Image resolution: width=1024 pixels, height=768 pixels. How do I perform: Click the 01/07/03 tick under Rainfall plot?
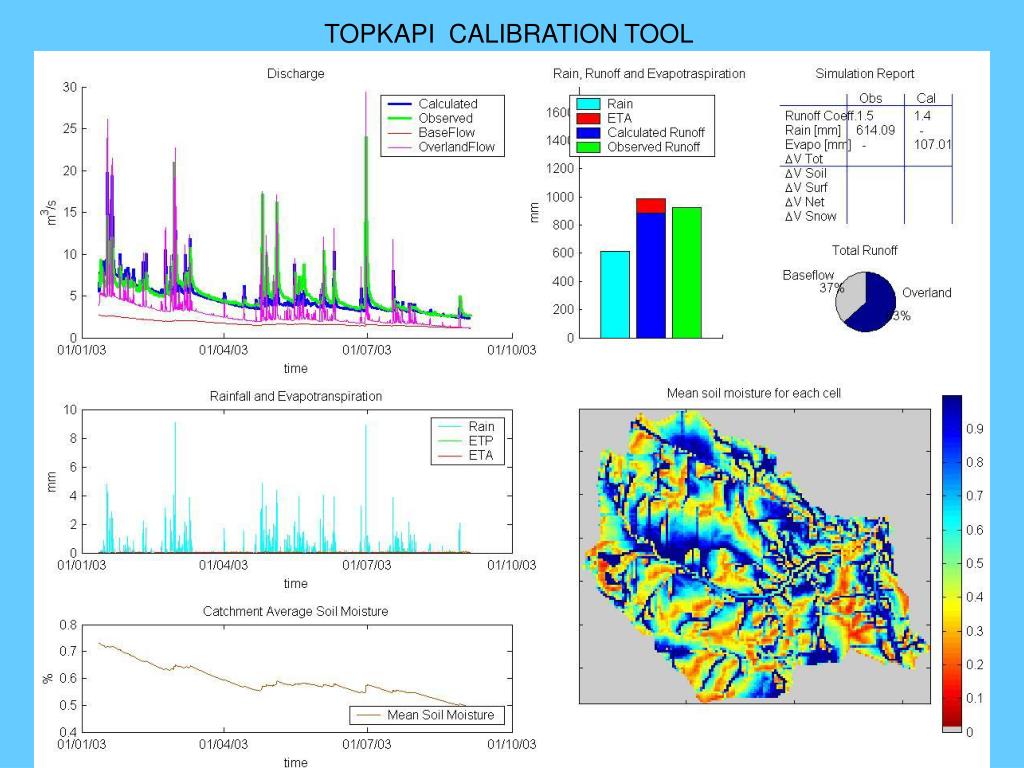pyautogui.click(x=366, y=565)
